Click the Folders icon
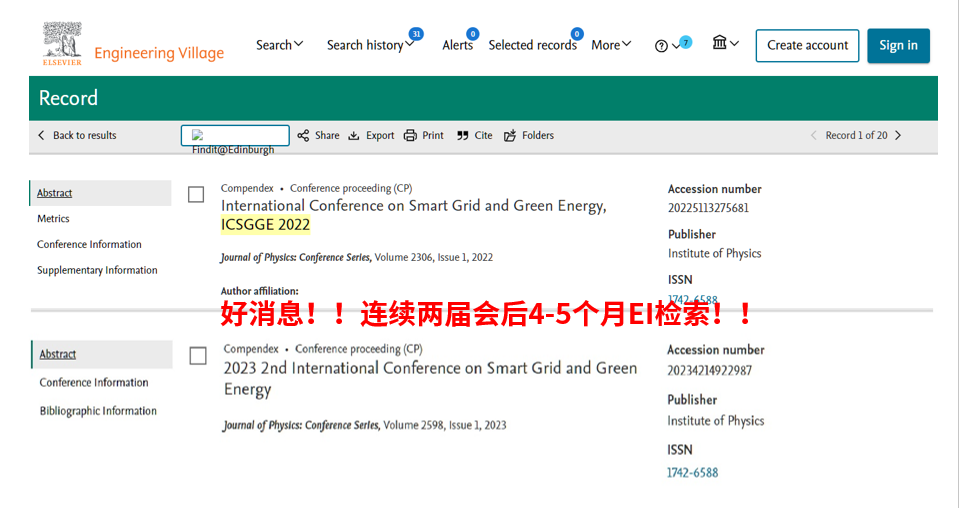 (510, 136)
